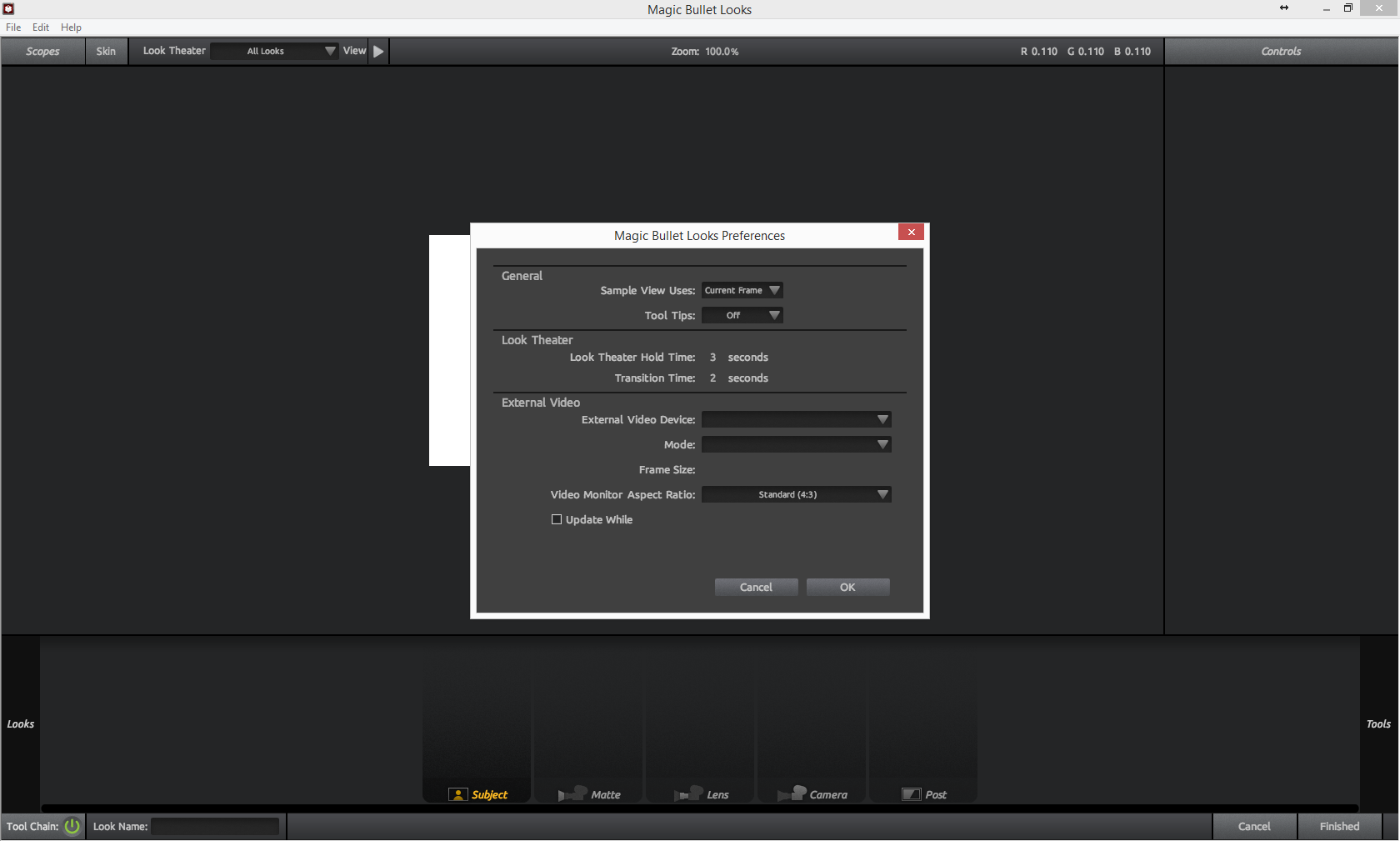Click the Post section icon

coord(911,794)
